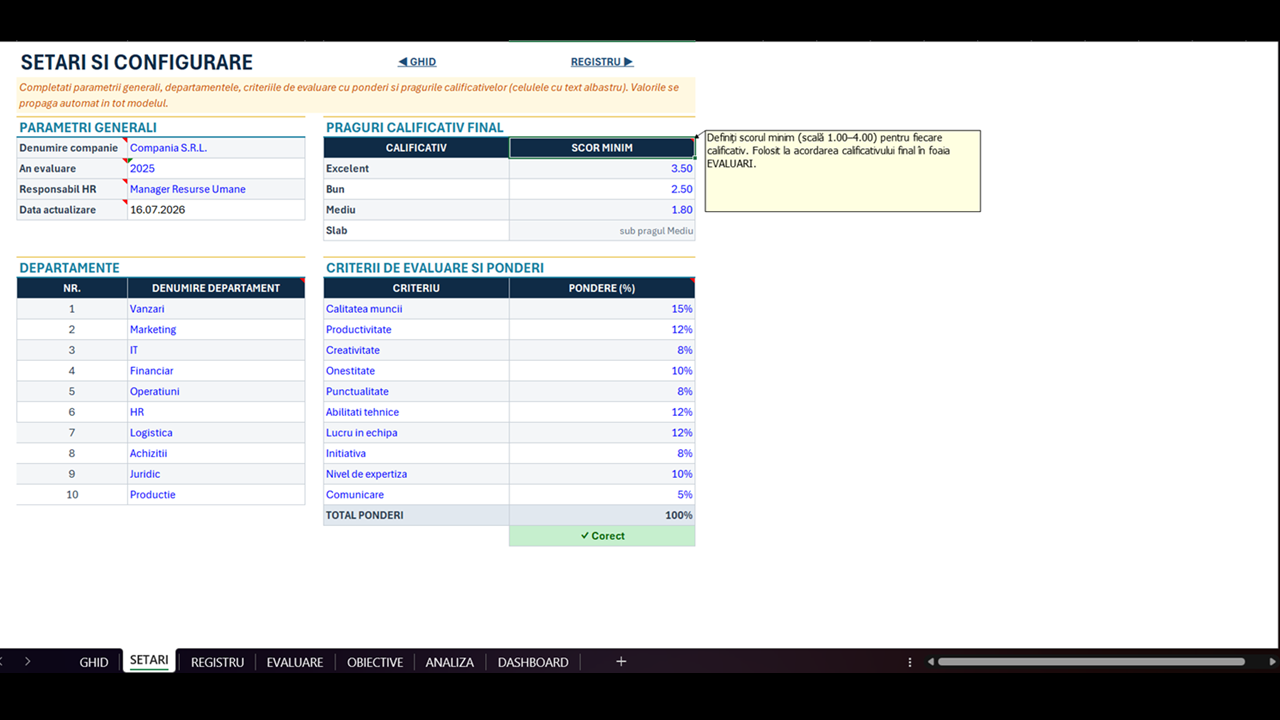Screen dimensions: 1280x720
Task: Select the SETARI sheet tab
Action: pyautogui.click(x=149, y=661)
